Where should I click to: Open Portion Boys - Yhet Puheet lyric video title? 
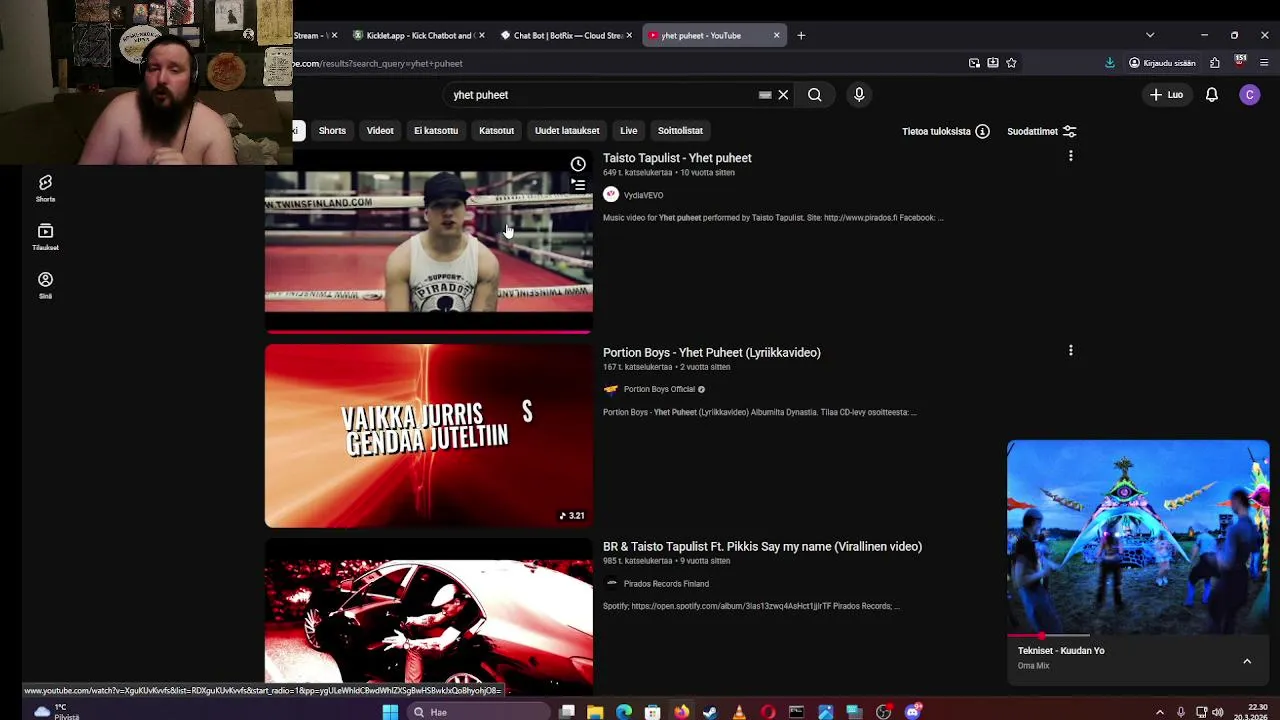pos(711,352)
